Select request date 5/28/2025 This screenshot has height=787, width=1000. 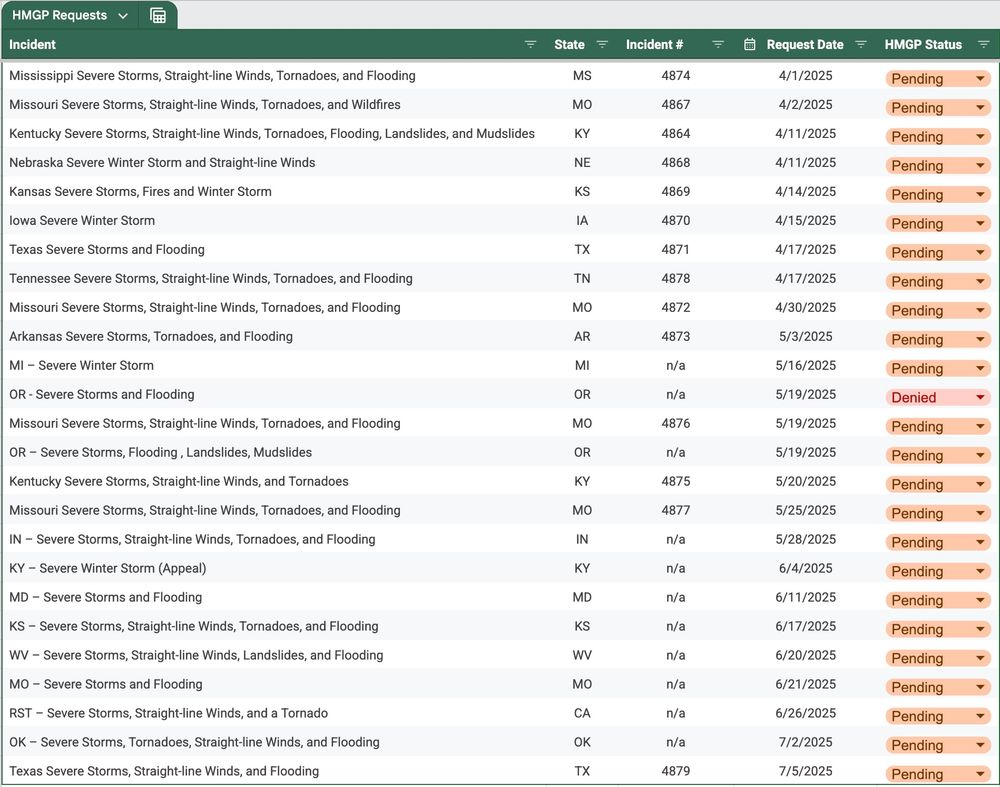click(x=805, y=540)
